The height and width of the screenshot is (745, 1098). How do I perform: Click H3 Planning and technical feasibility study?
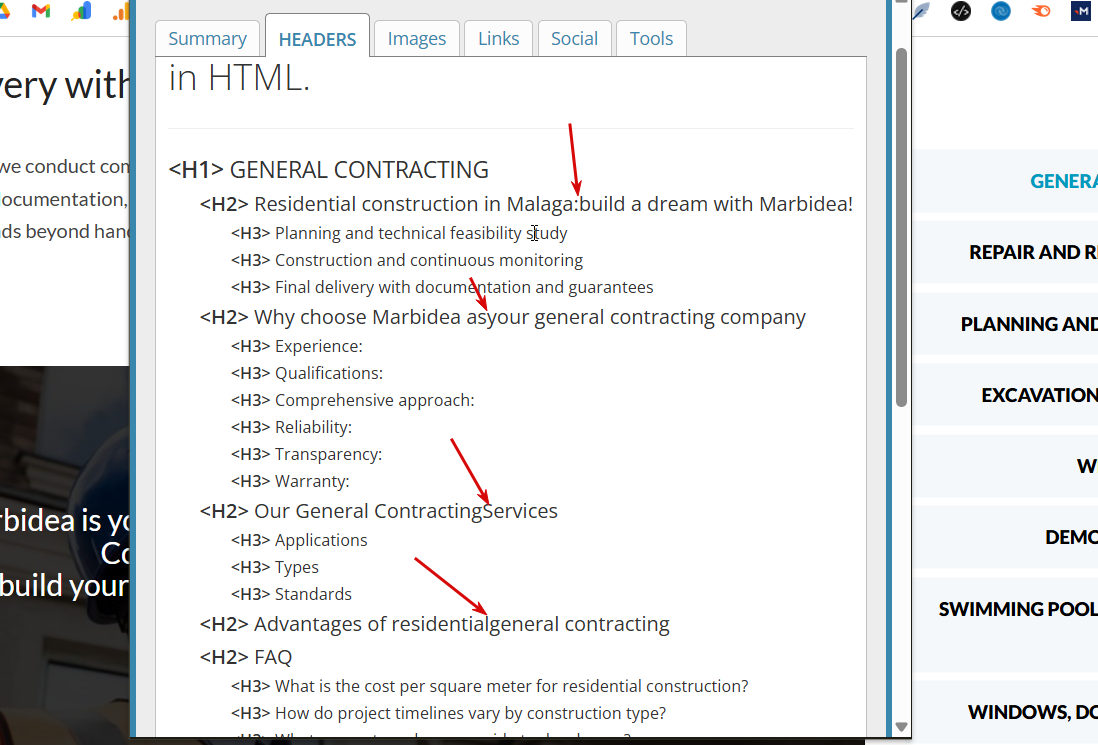tap(399, 233)
